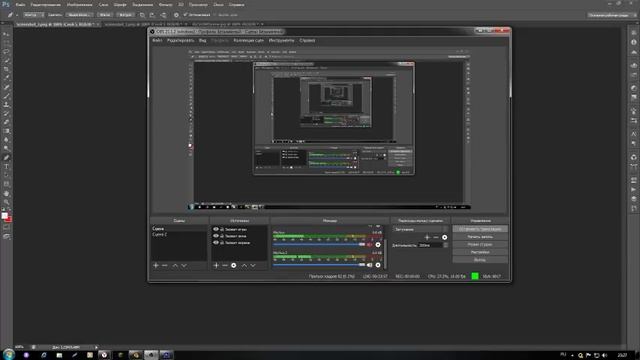Move the OBS source down

point(253,266)
